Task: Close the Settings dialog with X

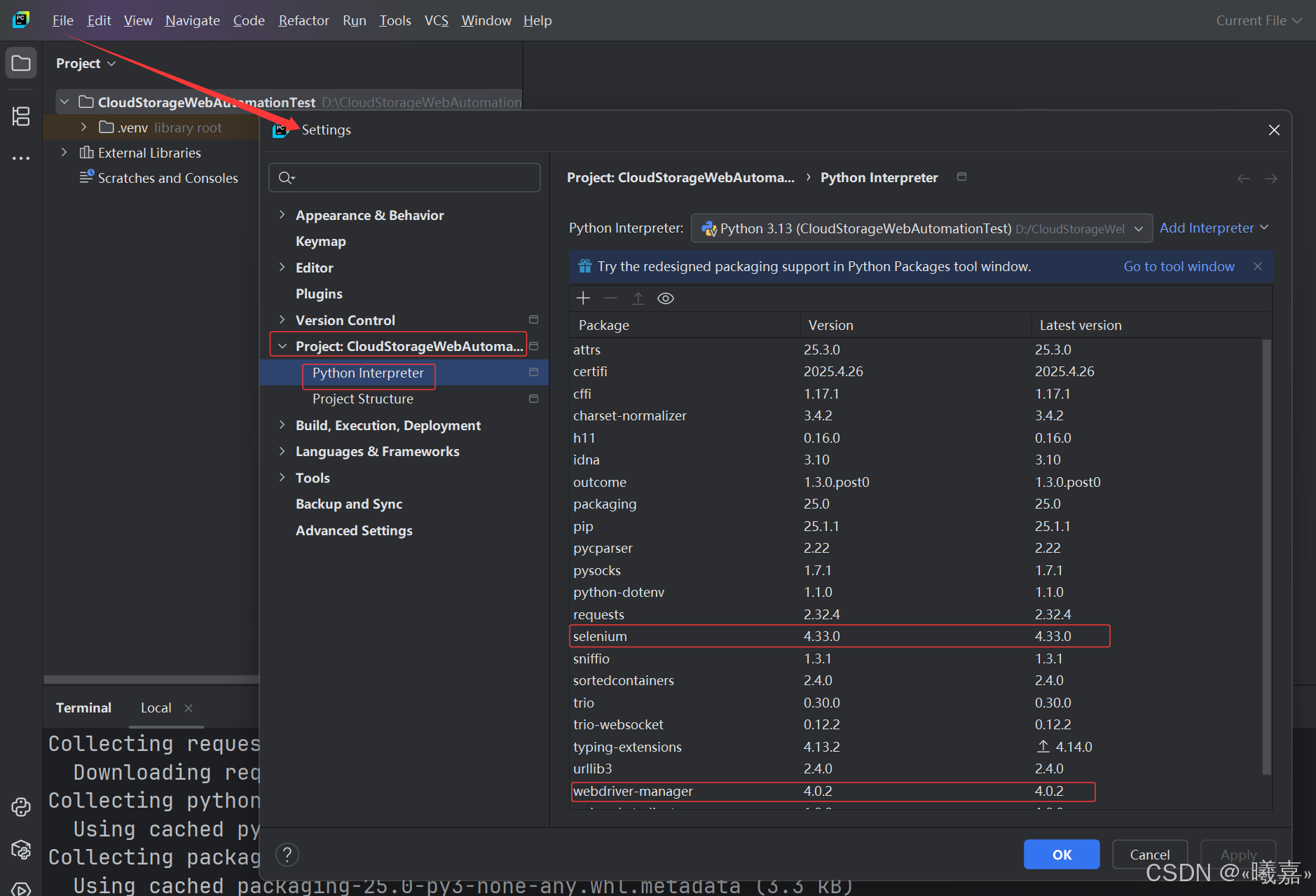Action: pos(1274,130)
